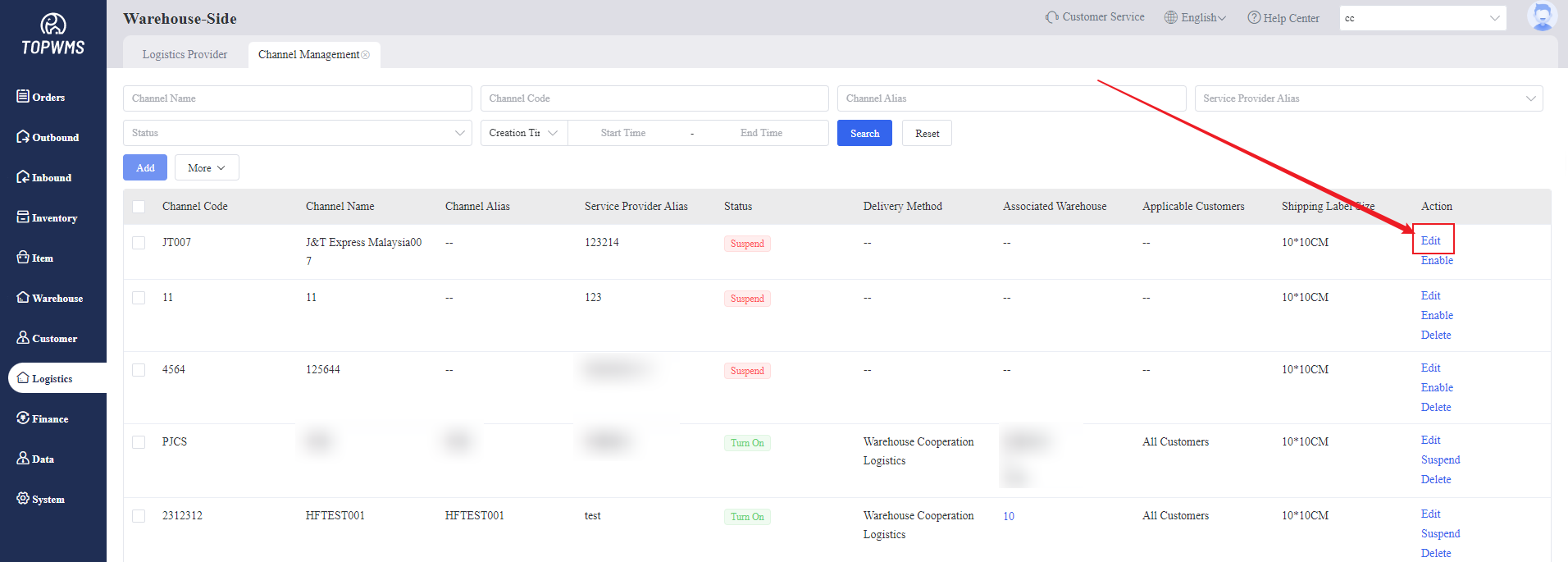
Task: Click the System gear icon
Action: 23,499
